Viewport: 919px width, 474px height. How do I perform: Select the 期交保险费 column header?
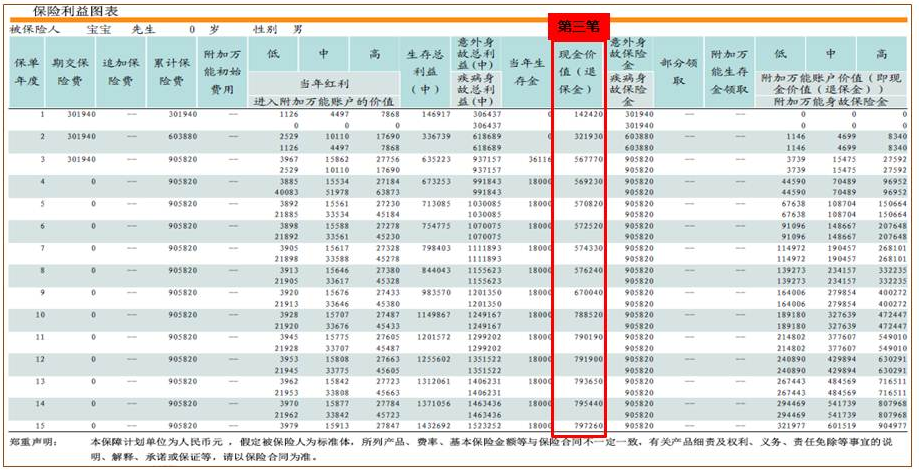click(x=70, y=72)
